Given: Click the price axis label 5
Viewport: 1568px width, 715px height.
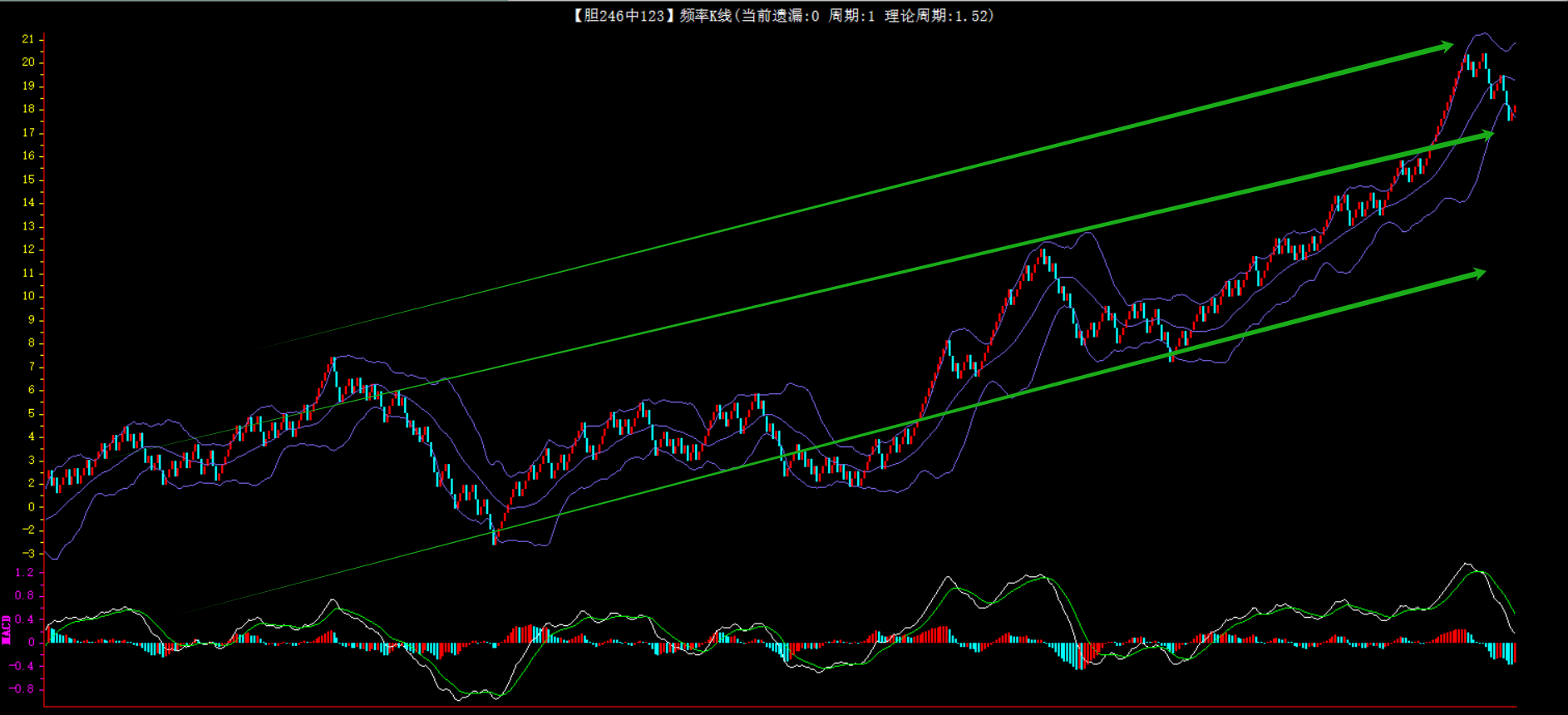Looking at the screenshot, I should click(32, 413).
